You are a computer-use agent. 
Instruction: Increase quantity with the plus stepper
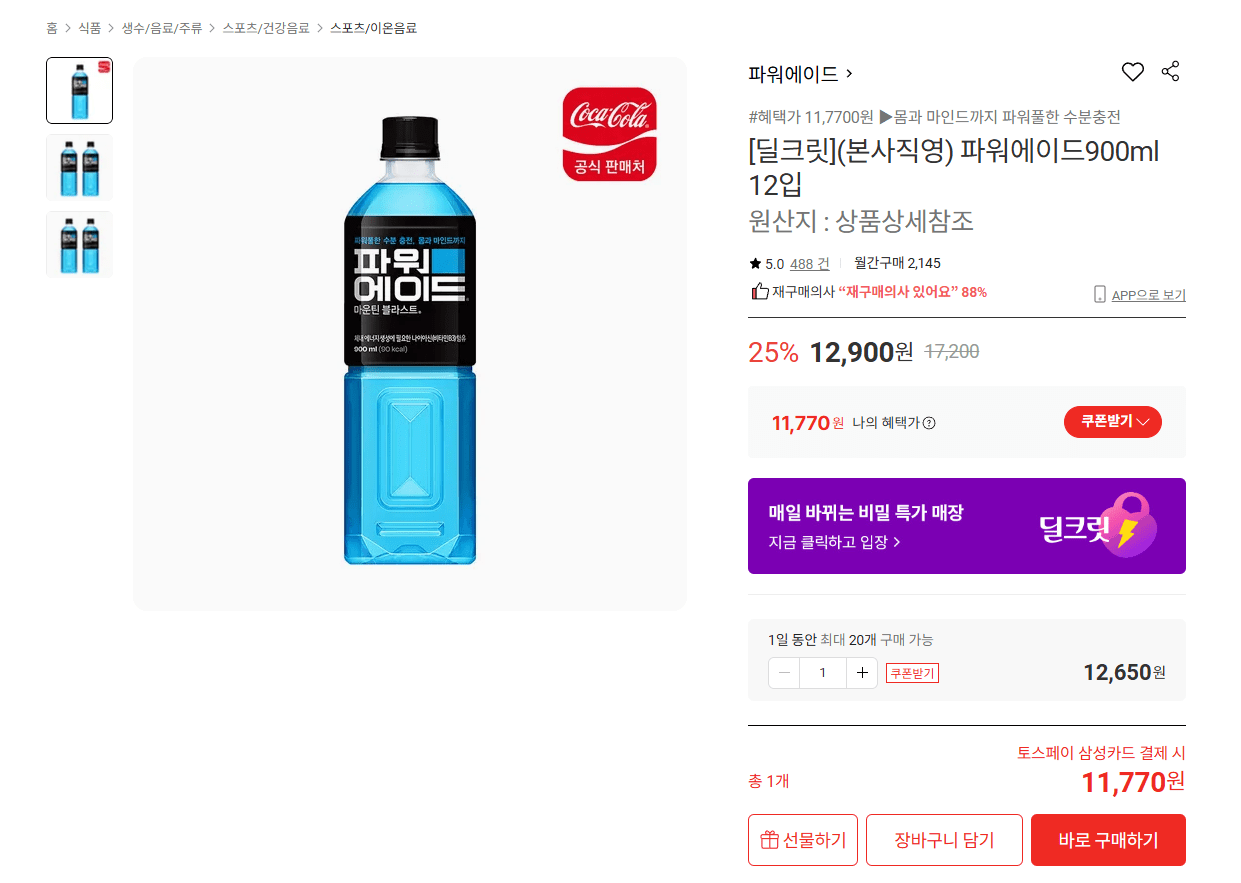861,673
